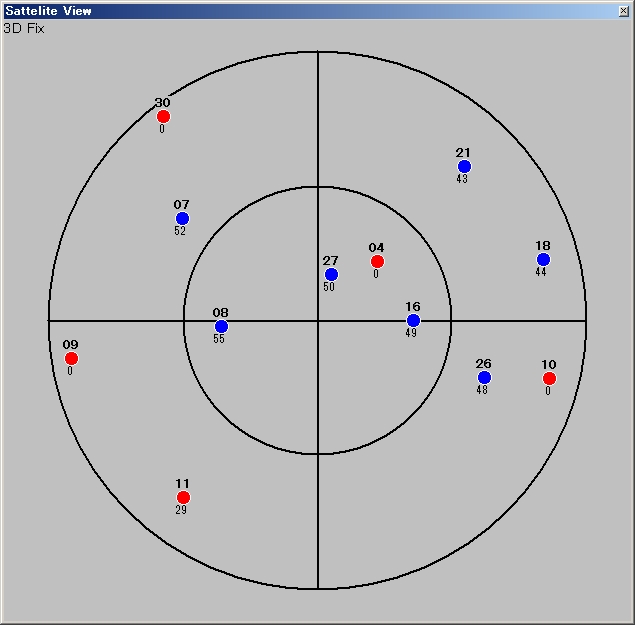Viewport: 635px width, 625px height.
Task: Click signal value 29 under satellite 11
Action: click(x=181, y=510)
